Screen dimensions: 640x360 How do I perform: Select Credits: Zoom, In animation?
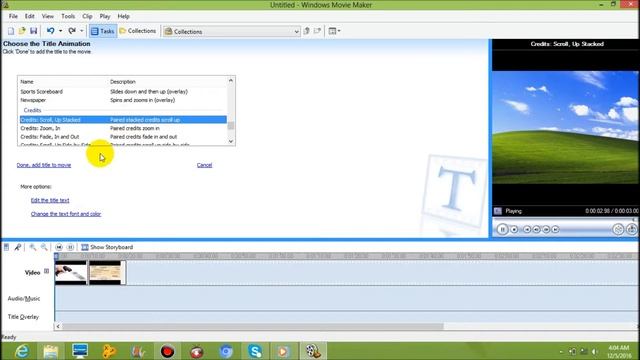[x=123, y=128]
